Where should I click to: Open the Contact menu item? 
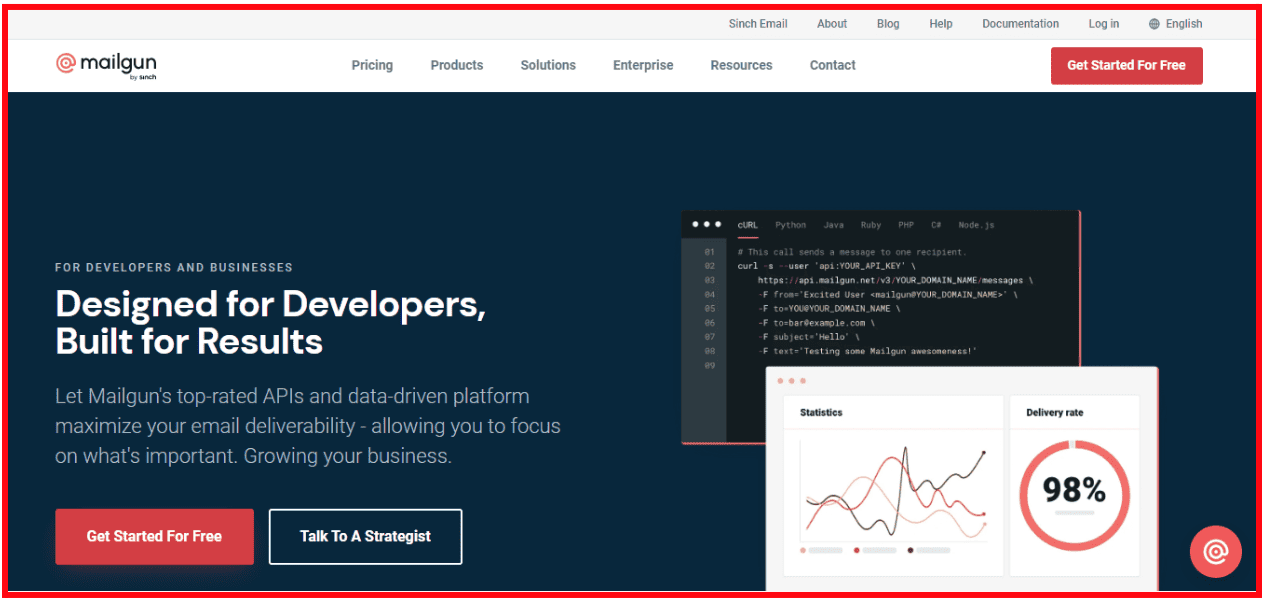coord(833,65)
